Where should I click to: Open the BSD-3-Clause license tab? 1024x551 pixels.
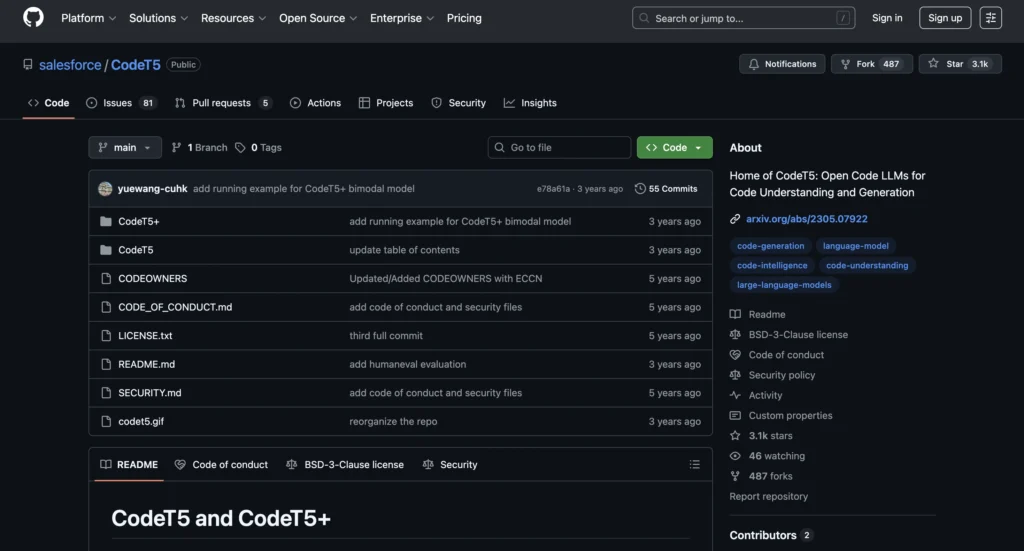(345, 465)
